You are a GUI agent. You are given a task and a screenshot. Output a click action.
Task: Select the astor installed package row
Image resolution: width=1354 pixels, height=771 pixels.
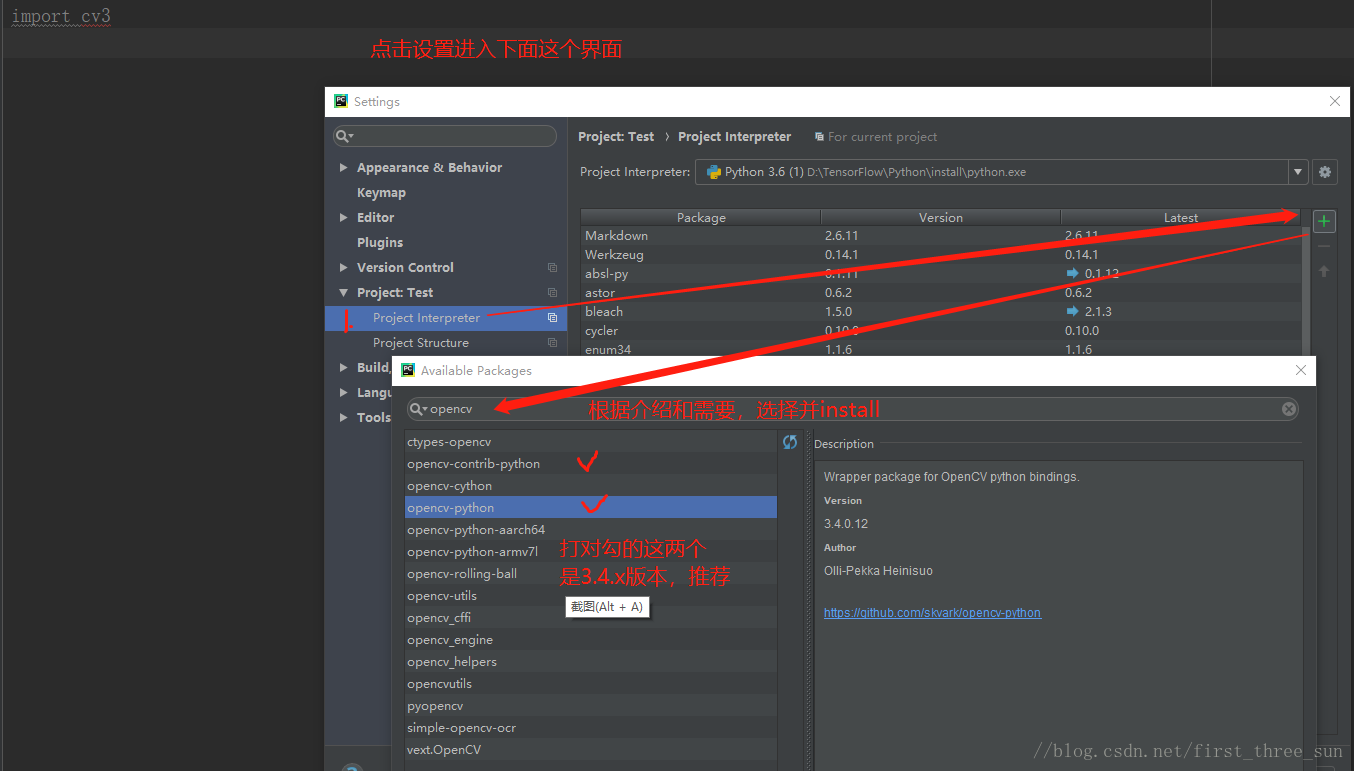tap(941, 293)
